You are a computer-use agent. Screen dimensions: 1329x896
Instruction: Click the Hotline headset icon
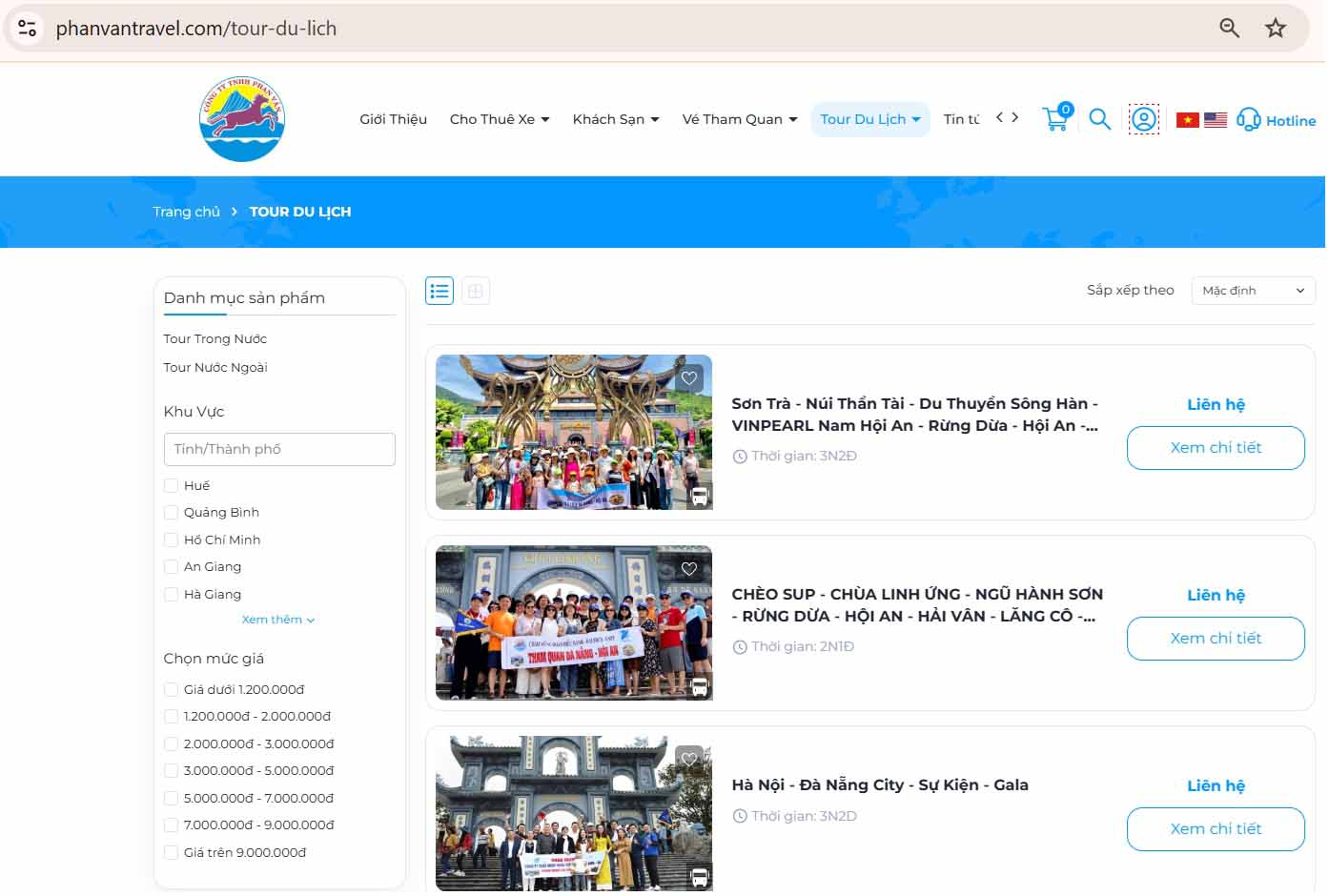coord(1249,120)
